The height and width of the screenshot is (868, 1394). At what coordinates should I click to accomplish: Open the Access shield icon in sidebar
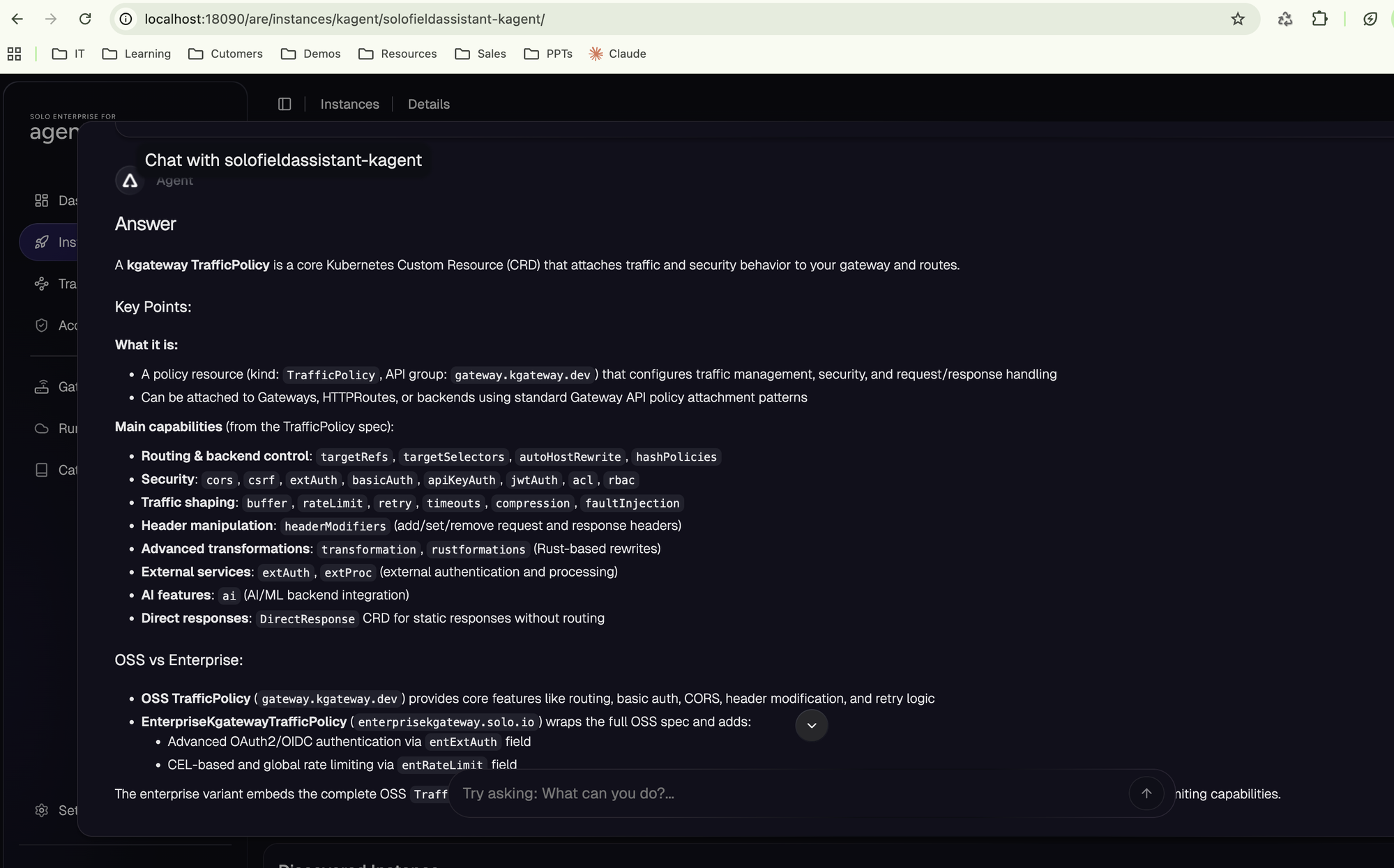pyautogui.click(x=42, y=325)
